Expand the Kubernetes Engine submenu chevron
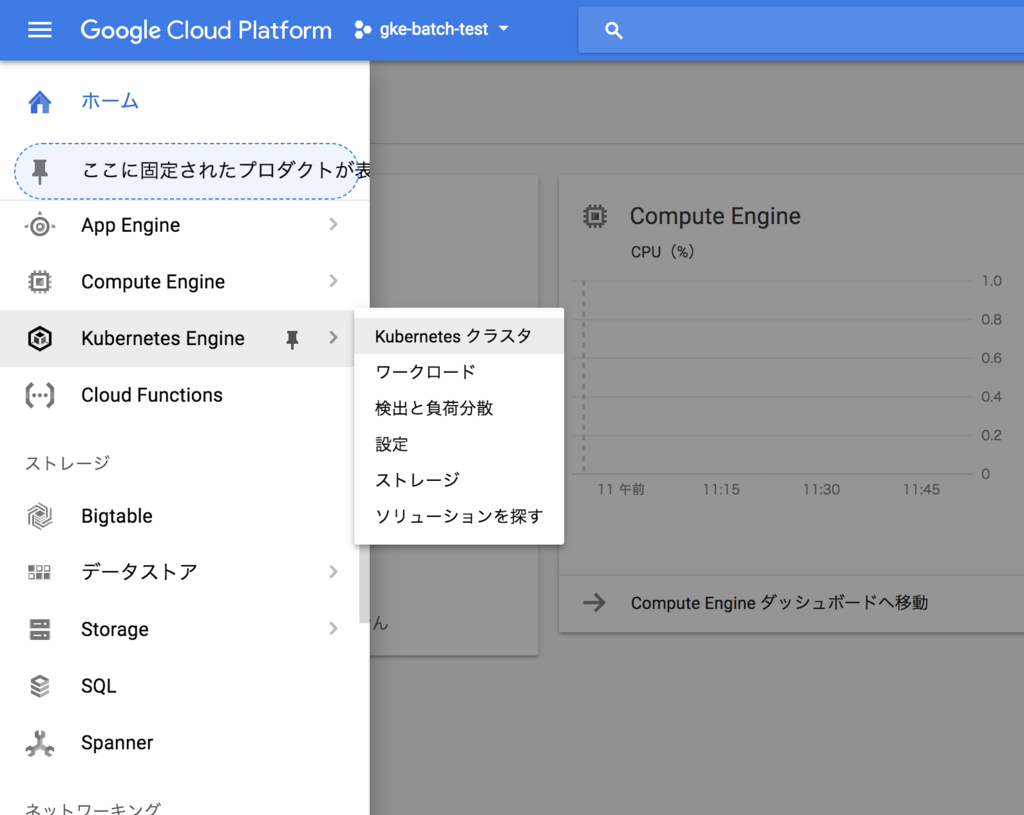The width and height of the screenshot is (1024, 815). click(333, 338)
